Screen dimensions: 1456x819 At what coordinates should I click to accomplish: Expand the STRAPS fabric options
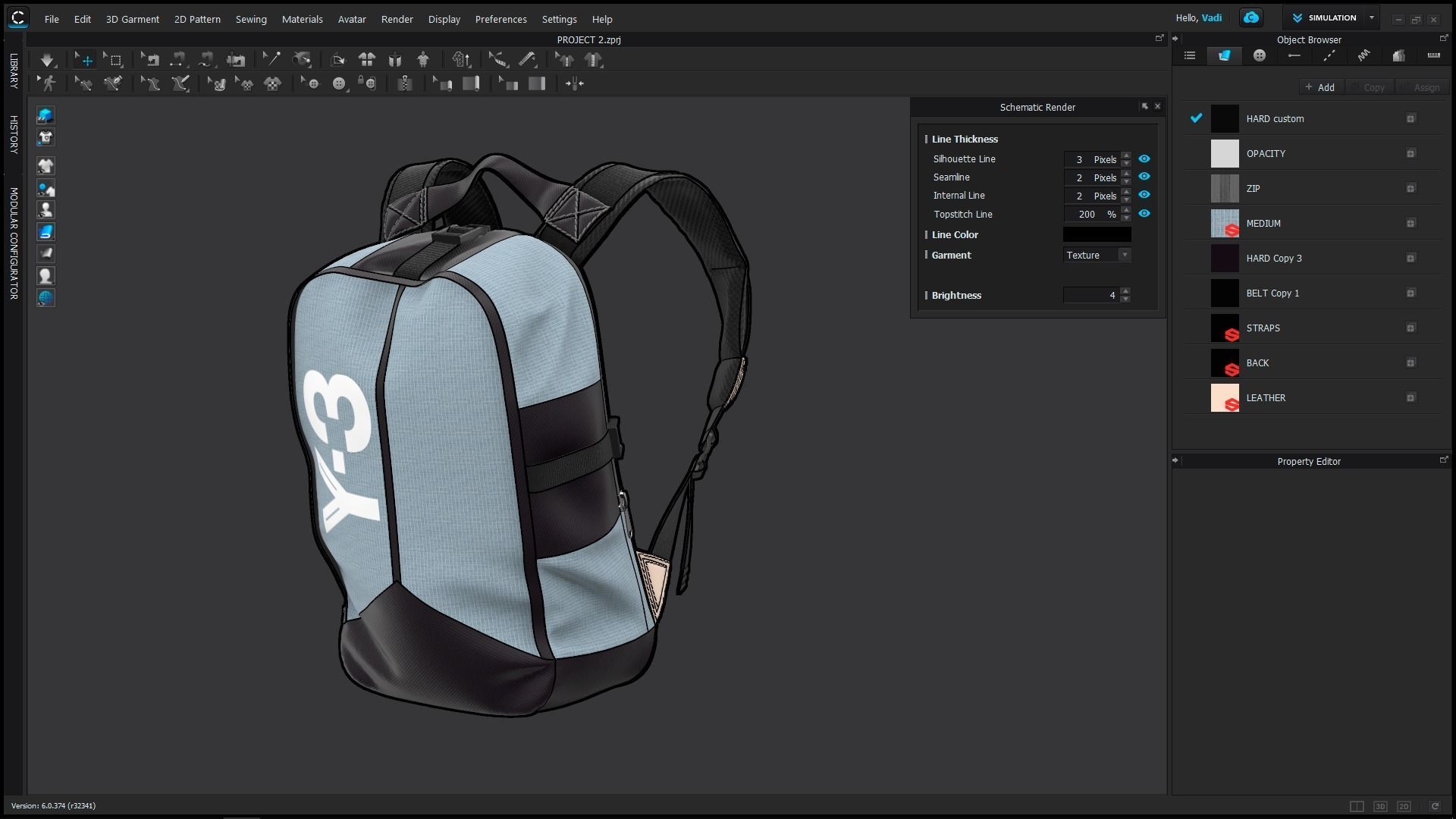pyautogui.click(x=1410, y=328)
